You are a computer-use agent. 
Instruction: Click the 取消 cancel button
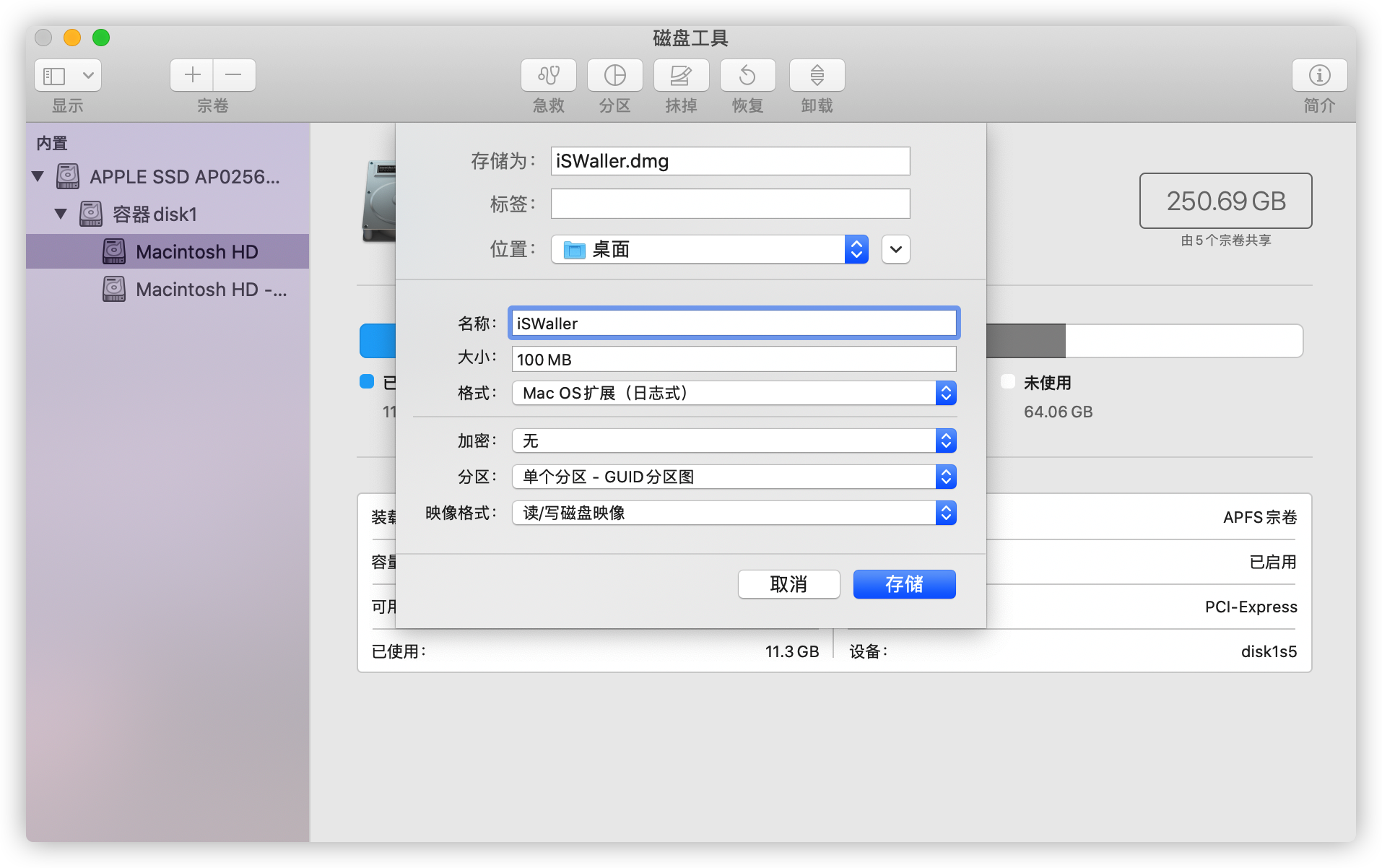pyautogui.click(x=788, y=584)
